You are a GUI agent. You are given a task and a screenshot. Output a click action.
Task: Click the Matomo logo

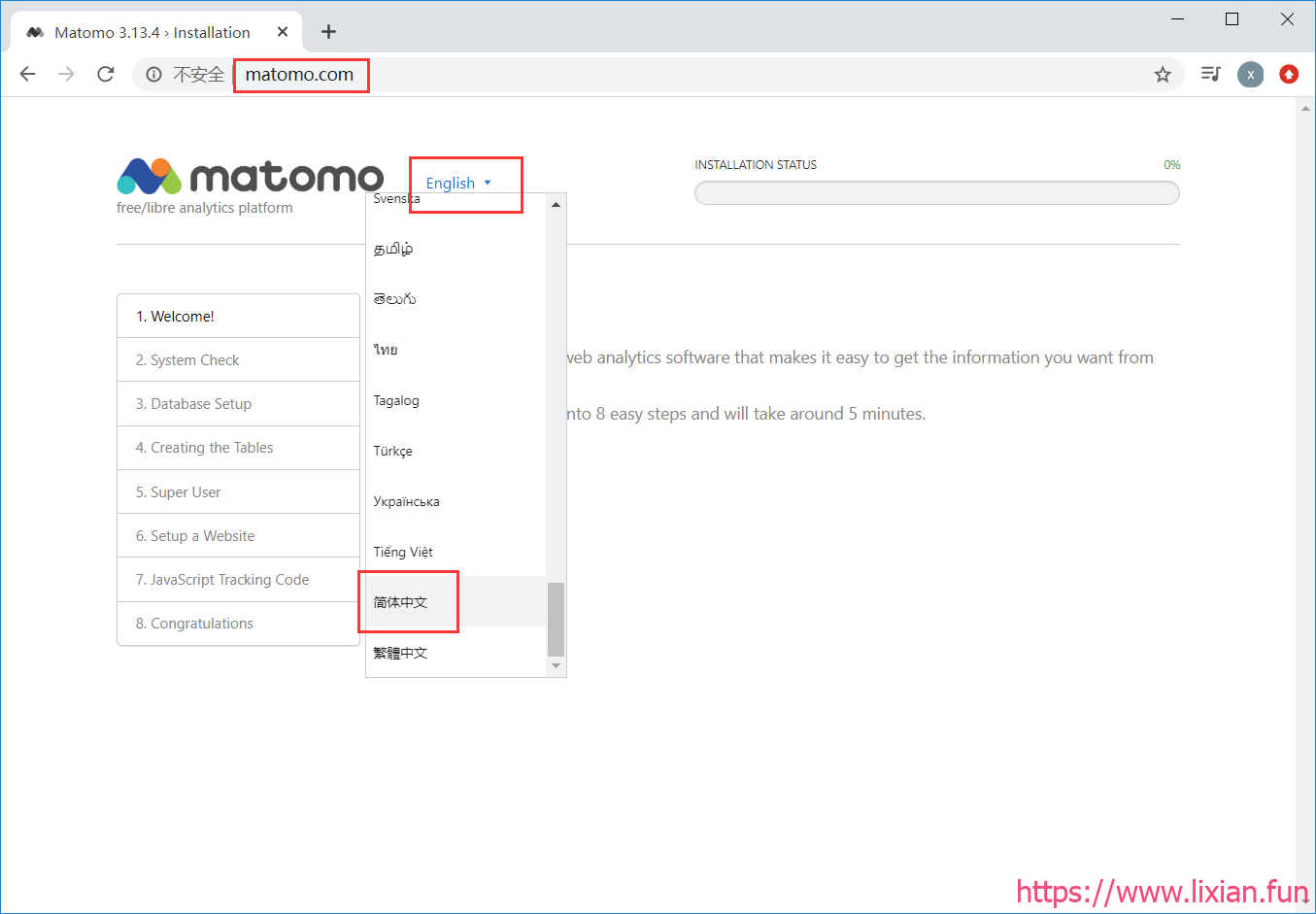click(251, 176)
